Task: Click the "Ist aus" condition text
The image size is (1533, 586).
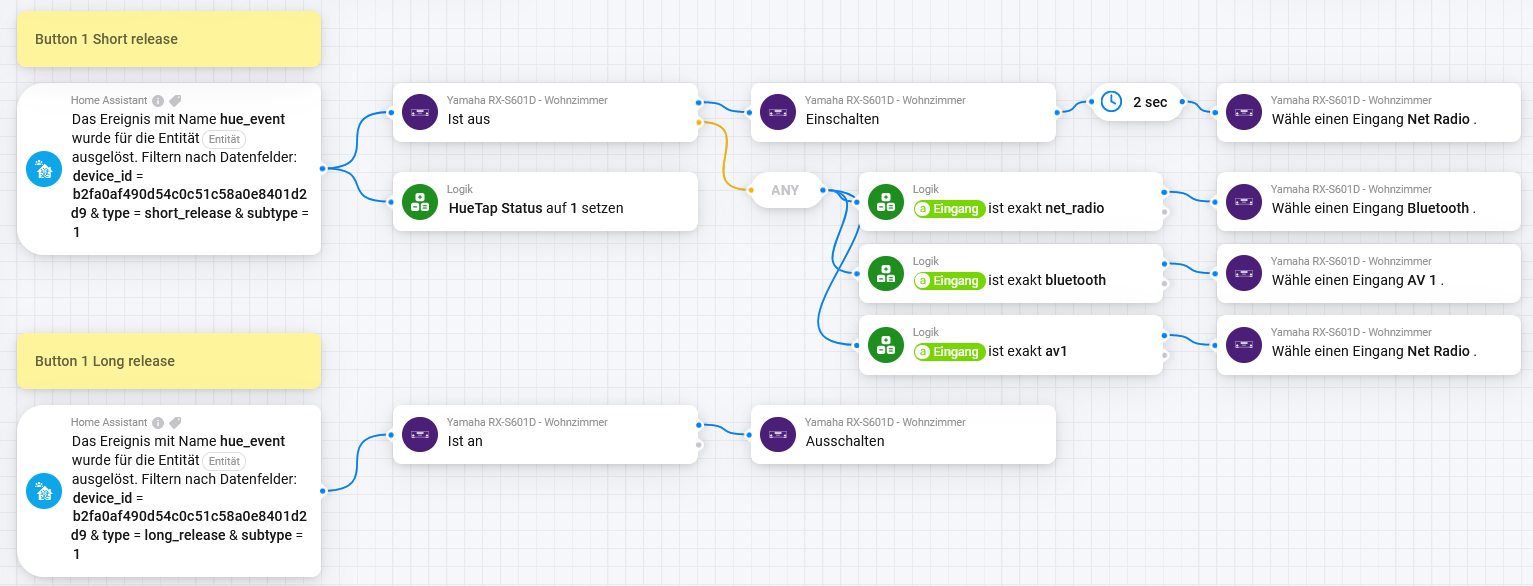Action: [469, 119]
